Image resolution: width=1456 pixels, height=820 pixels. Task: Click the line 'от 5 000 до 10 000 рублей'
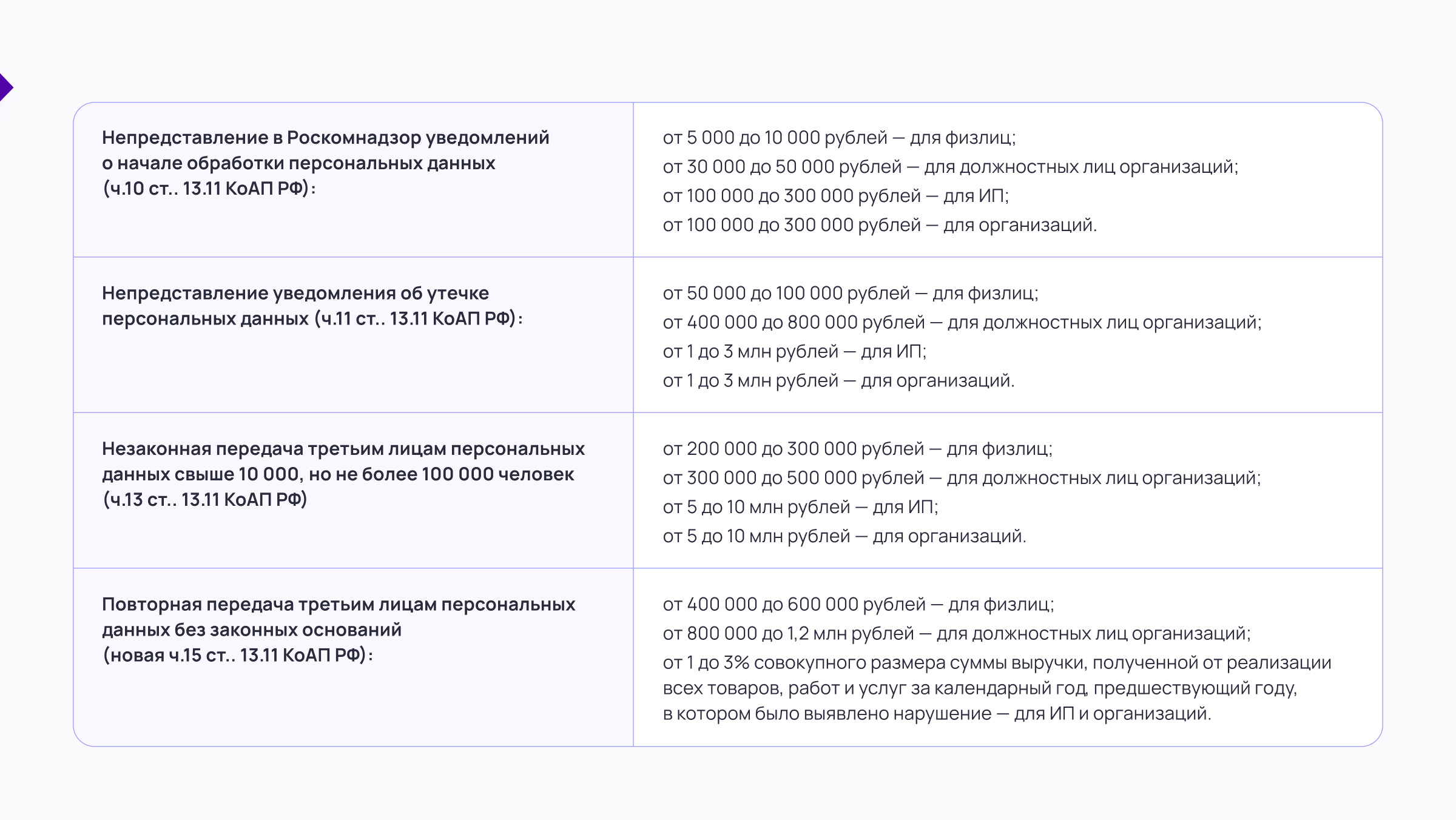838,138
